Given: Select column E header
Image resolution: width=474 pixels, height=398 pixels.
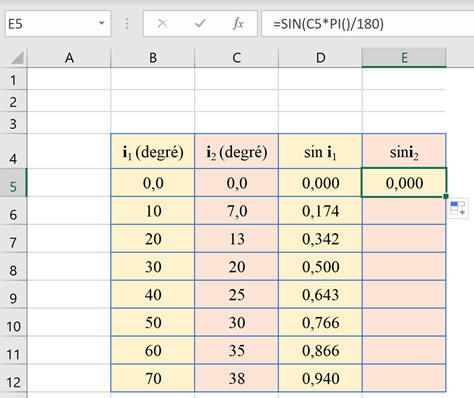Looking at the screenshot, I should point(404,58).
